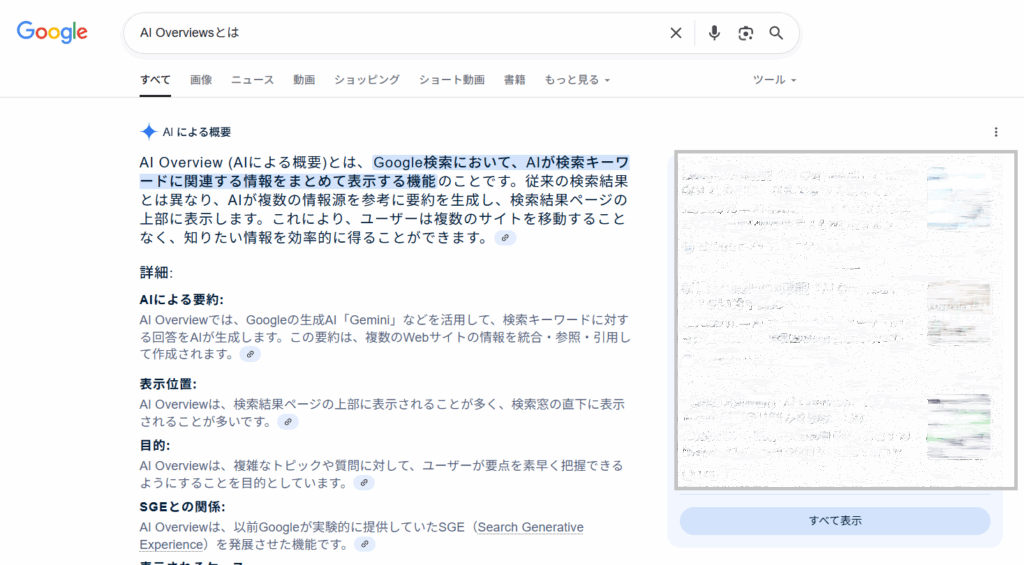Screen dimensions: 1024x565
Task: Expand the もっと見る dropdown
Action: pyautogui.click(x=577, y=80)
